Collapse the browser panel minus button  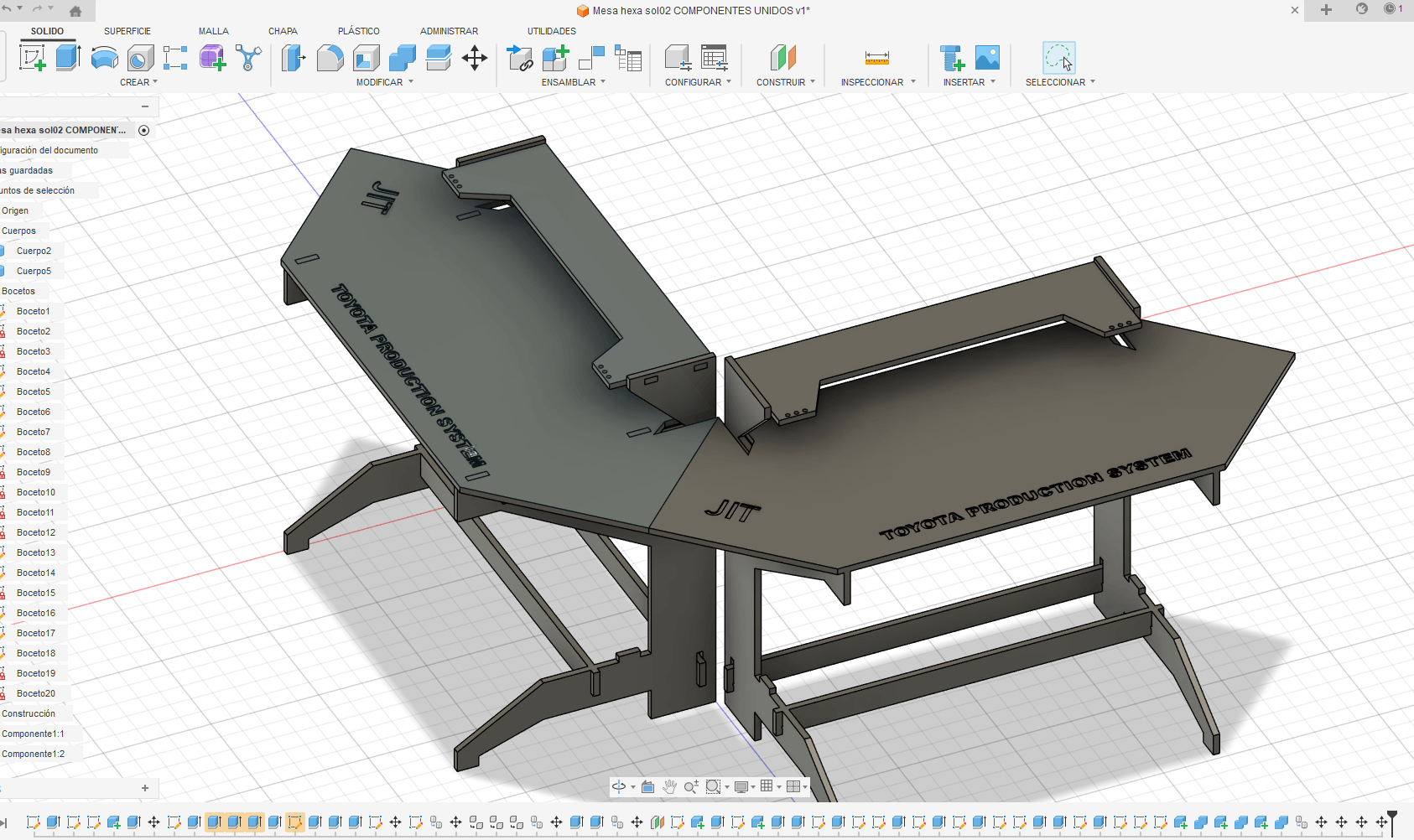(x=145, y=106)
